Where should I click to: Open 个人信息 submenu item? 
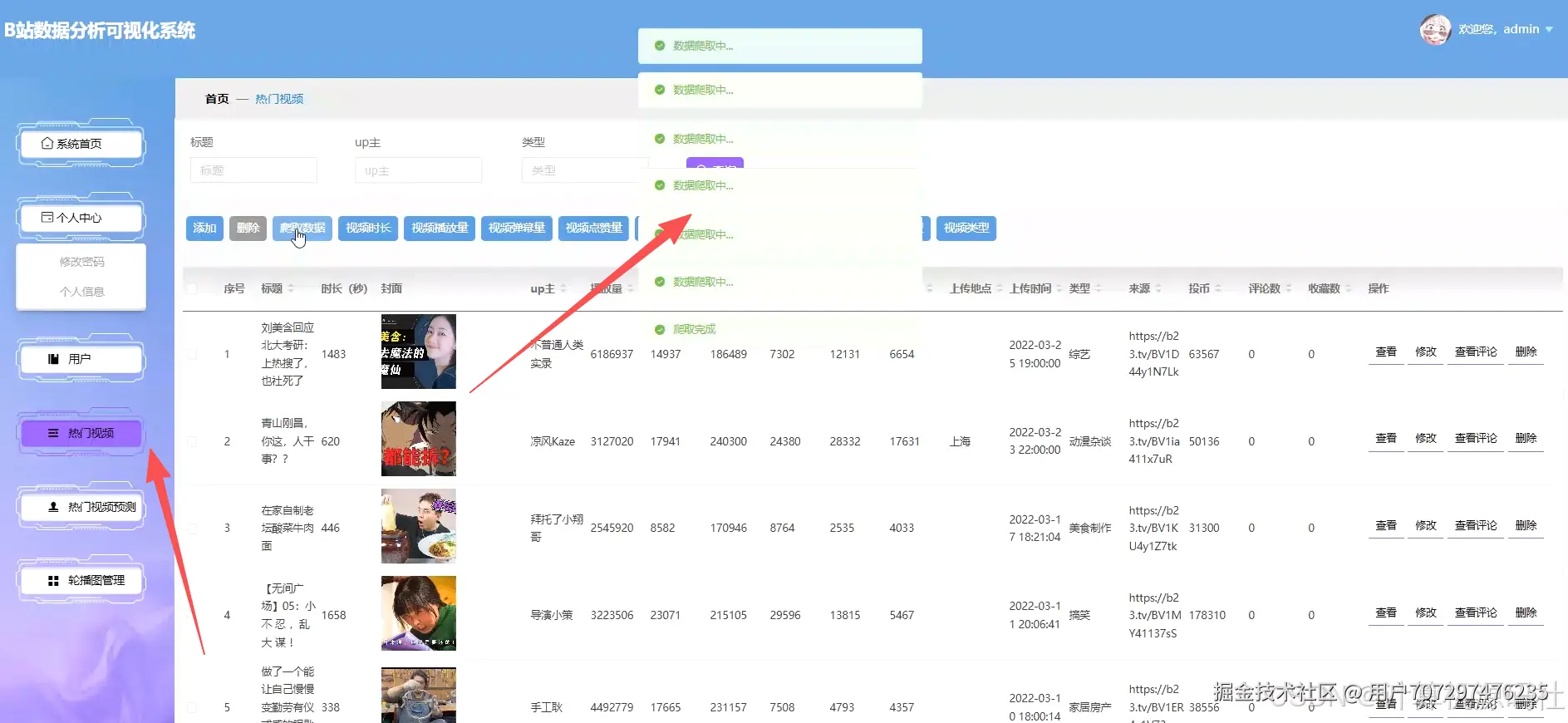click(81, 292)
